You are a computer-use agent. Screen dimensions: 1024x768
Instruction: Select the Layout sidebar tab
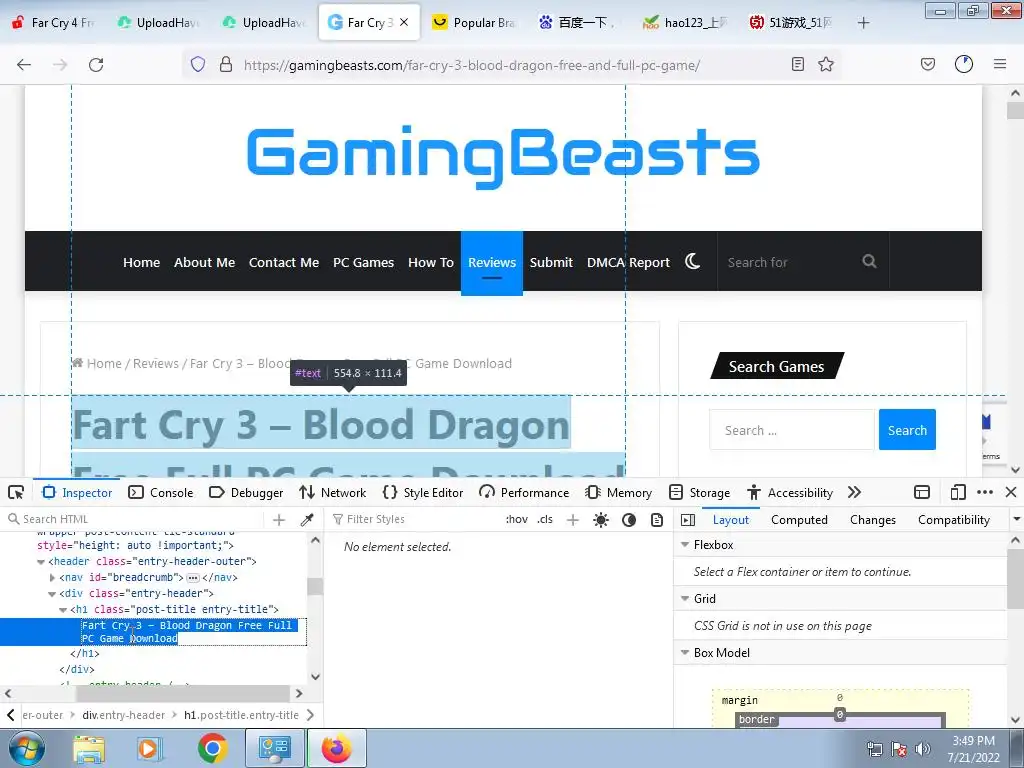tap(731, 520)
